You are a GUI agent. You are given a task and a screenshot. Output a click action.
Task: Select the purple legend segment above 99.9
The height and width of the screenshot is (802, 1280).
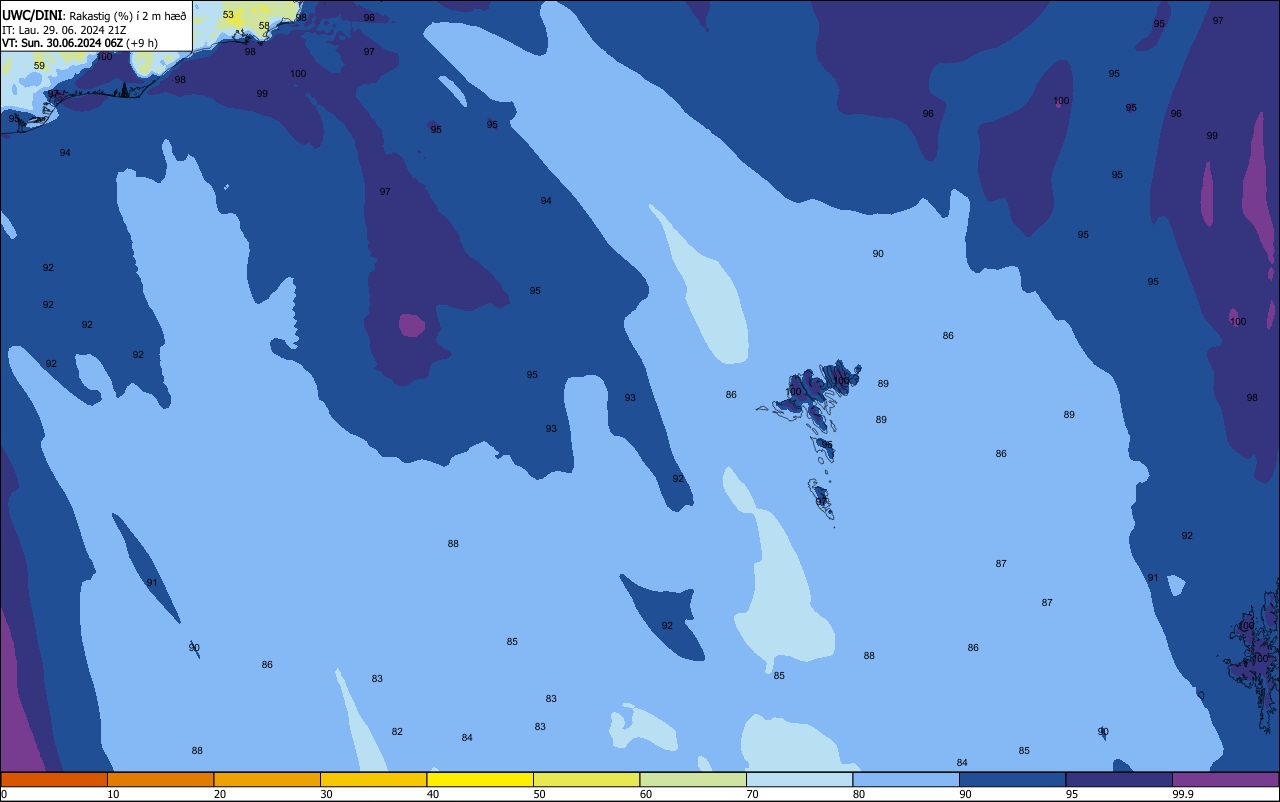pyautogui.click(x=1225, y=779)
